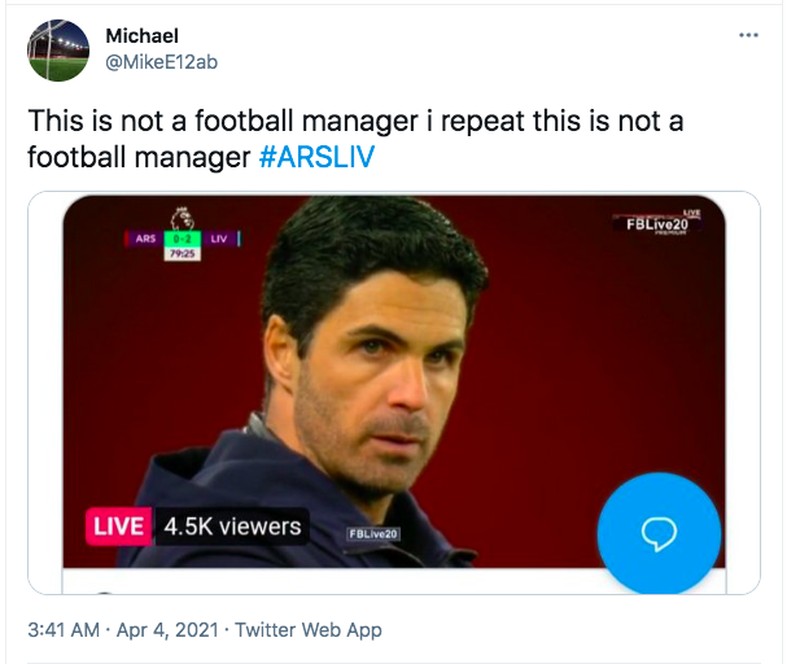Click the FBLive20 watermark logo
Image resolution: width=800 pixels, height=664 pixels.
point(658,222)
